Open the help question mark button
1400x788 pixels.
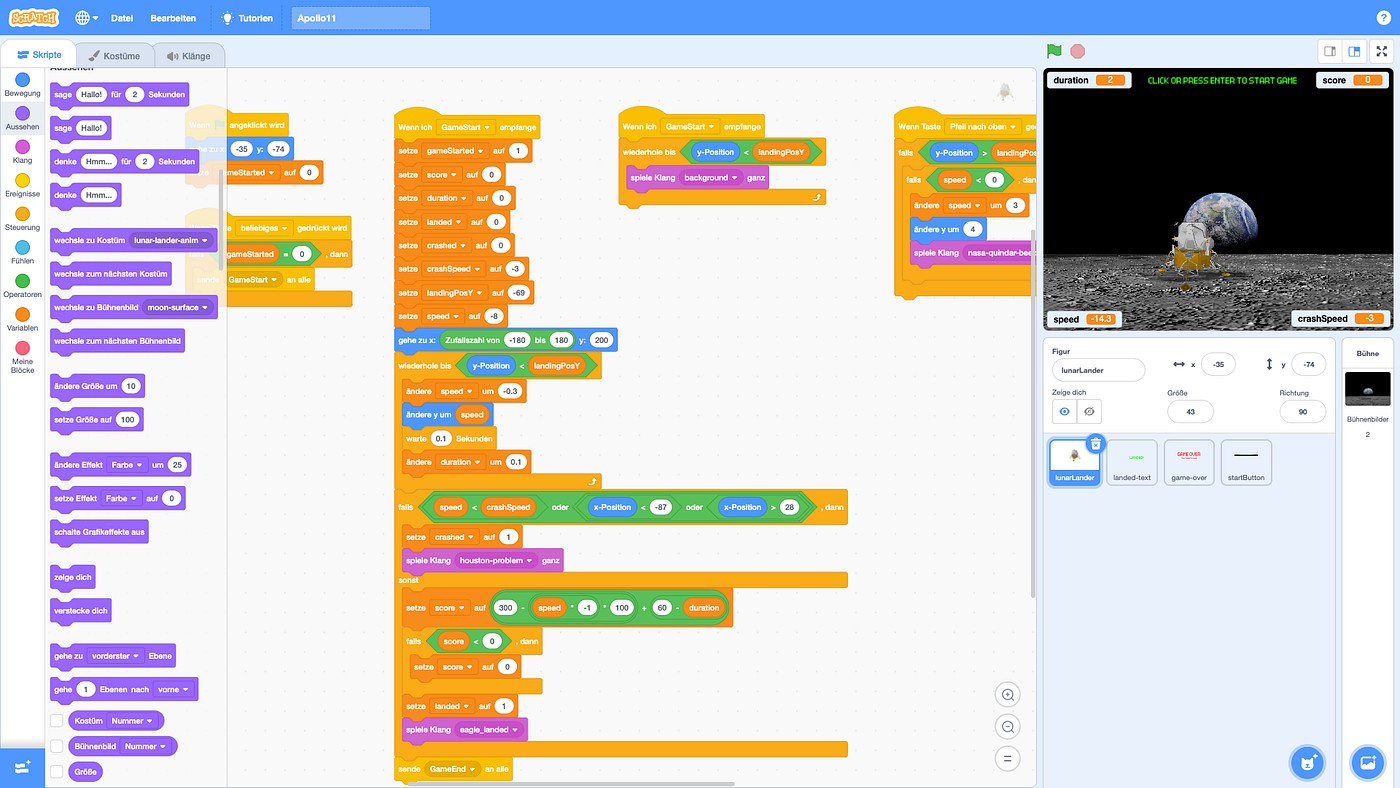1383,17
